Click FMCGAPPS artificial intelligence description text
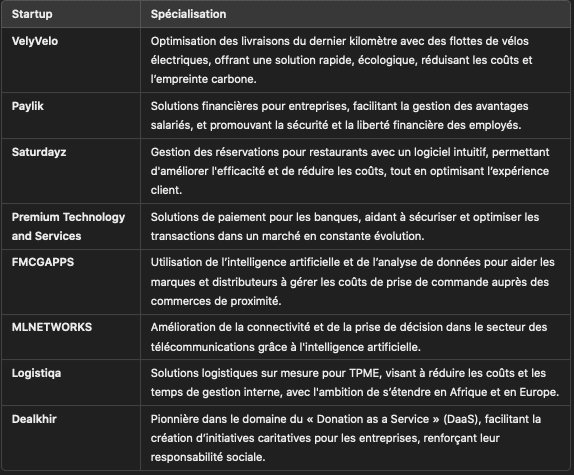Viewport: 574px width, 475px height. (353, 282)
